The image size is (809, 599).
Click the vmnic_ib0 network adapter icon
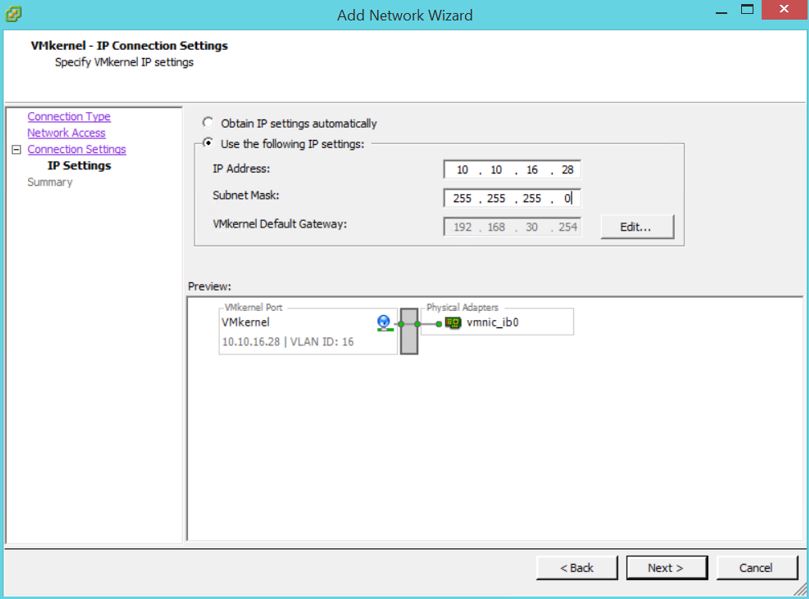pos(453,323)
